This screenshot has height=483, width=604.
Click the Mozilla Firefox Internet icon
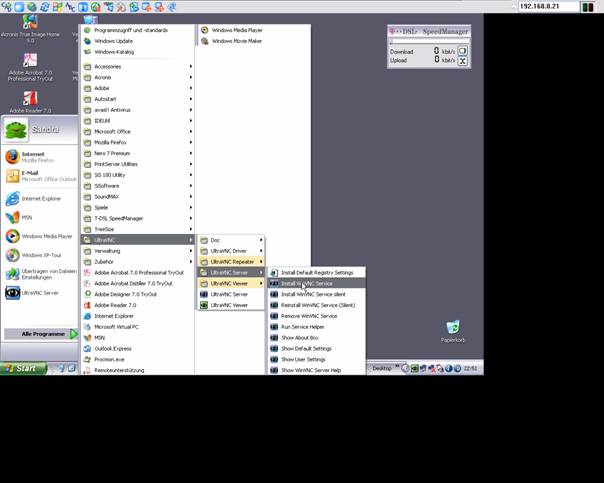12,157
